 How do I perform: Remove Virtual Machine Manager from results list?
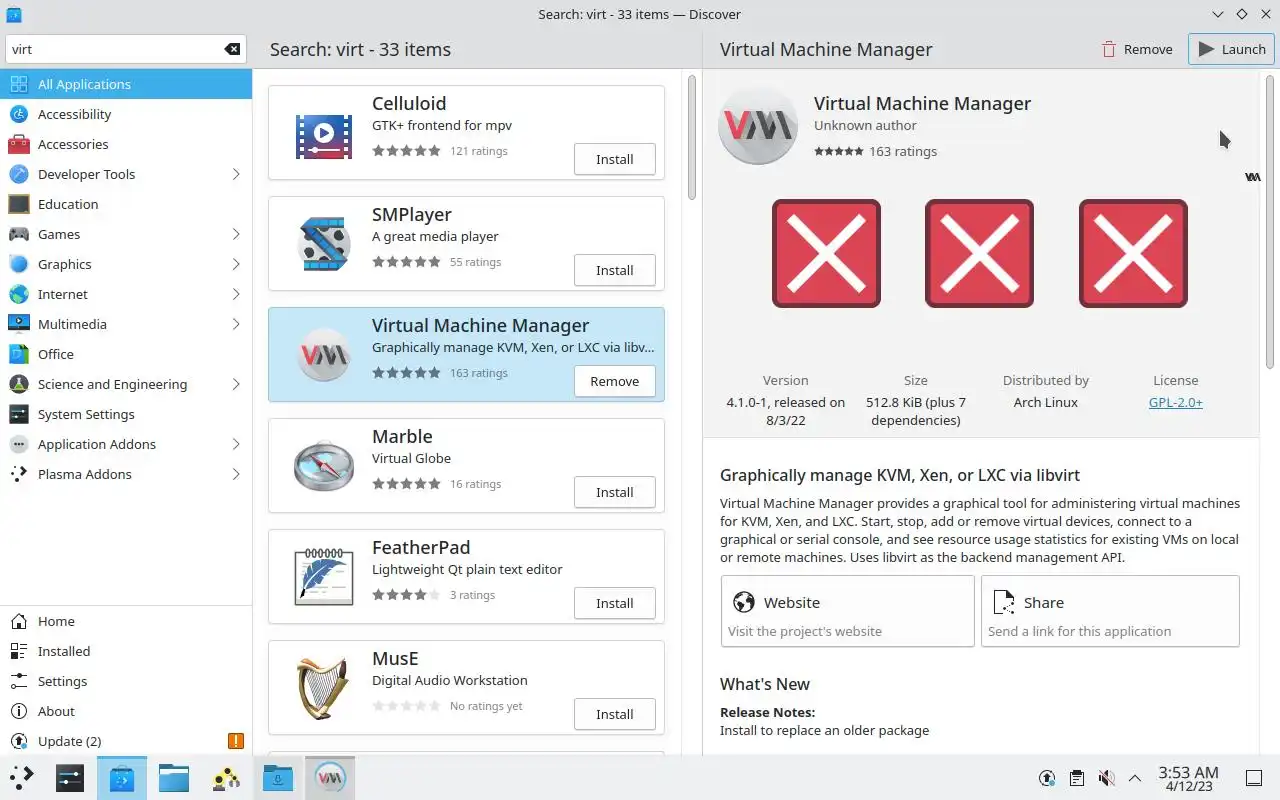(x=615, y=381)
